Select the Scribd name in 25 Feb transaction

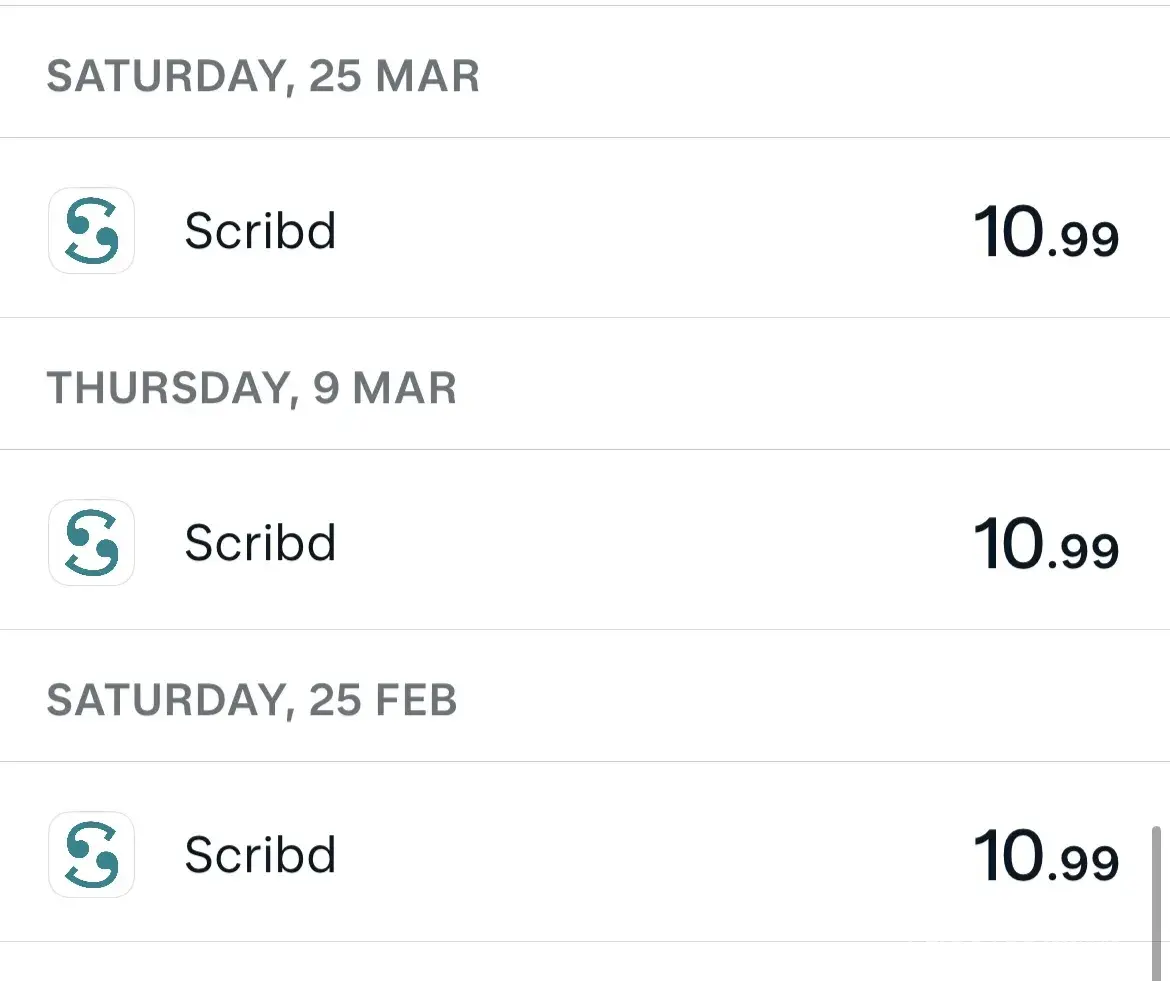pos(260,855)
